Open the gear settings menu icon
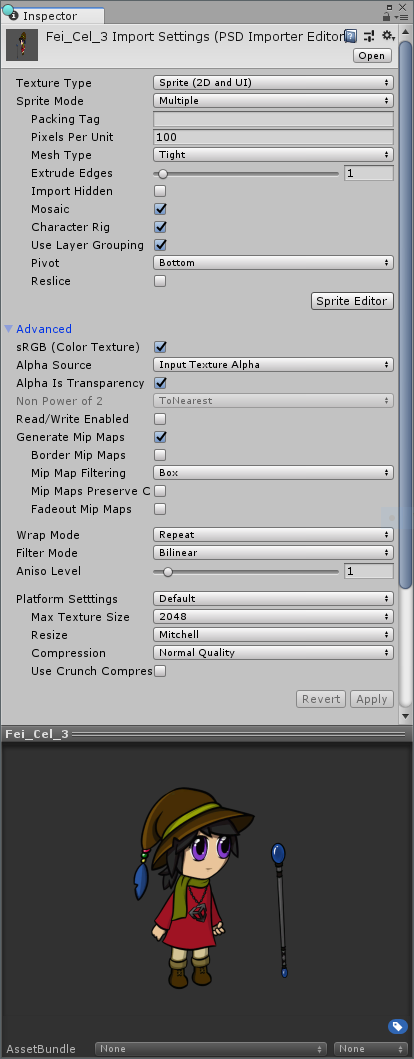The image size is (414, 1059). point(388,36)
